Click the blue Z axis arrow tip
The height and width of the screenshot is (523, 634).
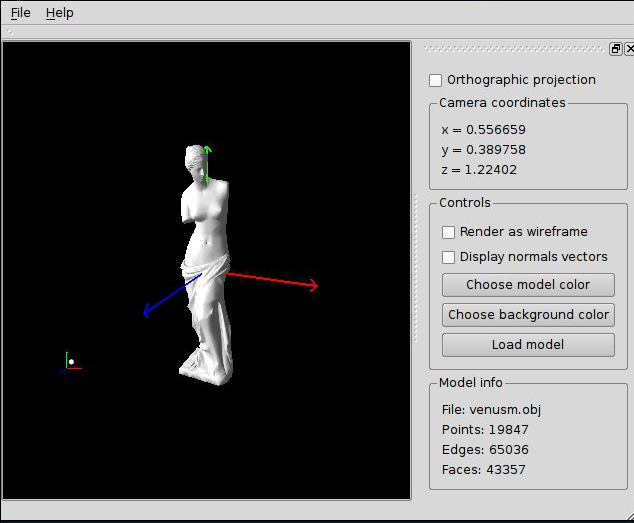click(x=147, y=311)
